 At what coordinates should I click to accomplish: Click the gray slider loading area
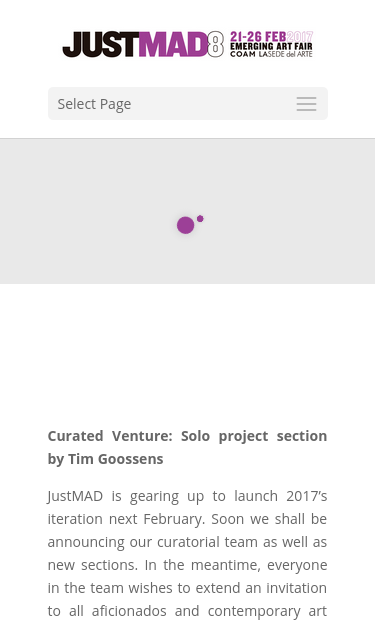pyautogui.click(x=188, y=211)
